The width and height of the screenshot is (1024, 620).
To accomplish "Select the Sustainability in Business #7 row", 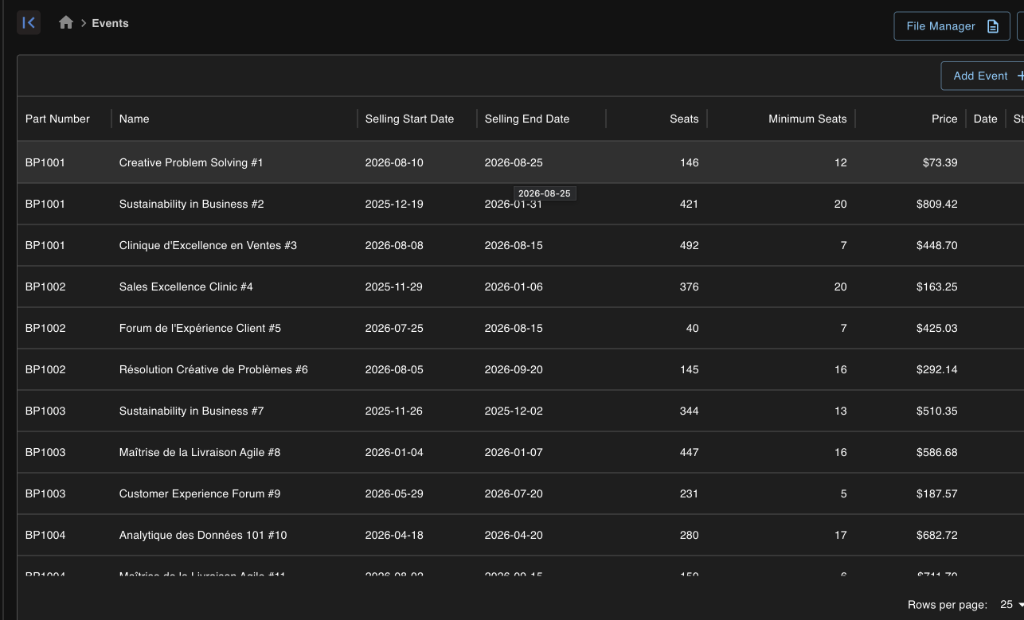I will pyautogui.click(x=520, y=411).
